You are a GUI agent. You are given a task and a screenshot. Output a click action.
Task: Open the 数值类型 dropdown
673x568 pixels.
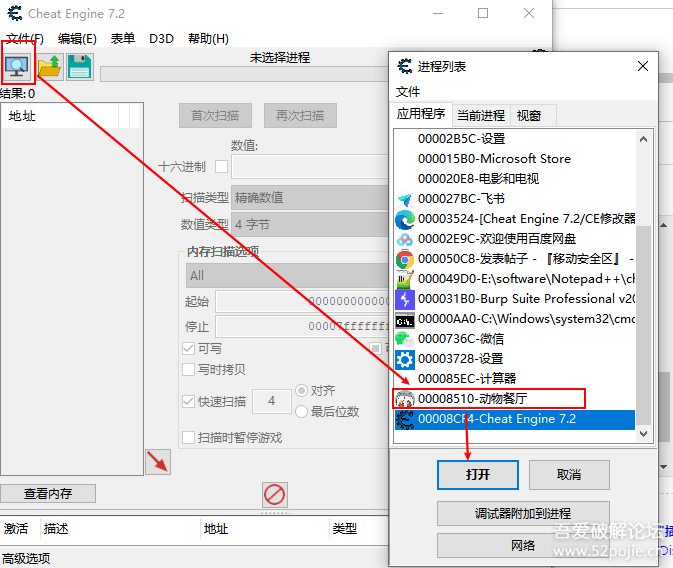pyautogui.click(x=310, y=225)
